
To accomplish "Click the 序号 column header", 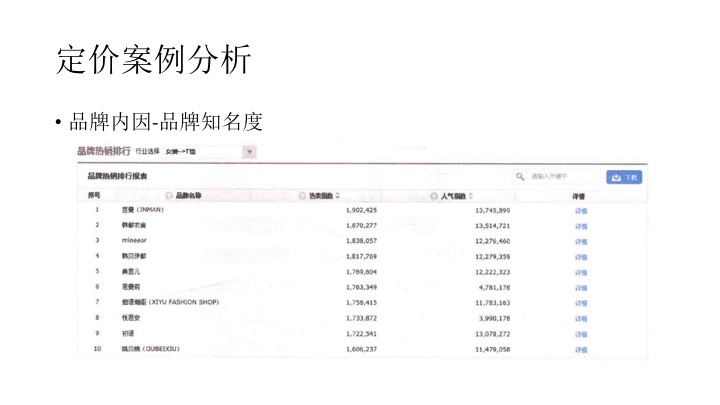I will (94, 195).
